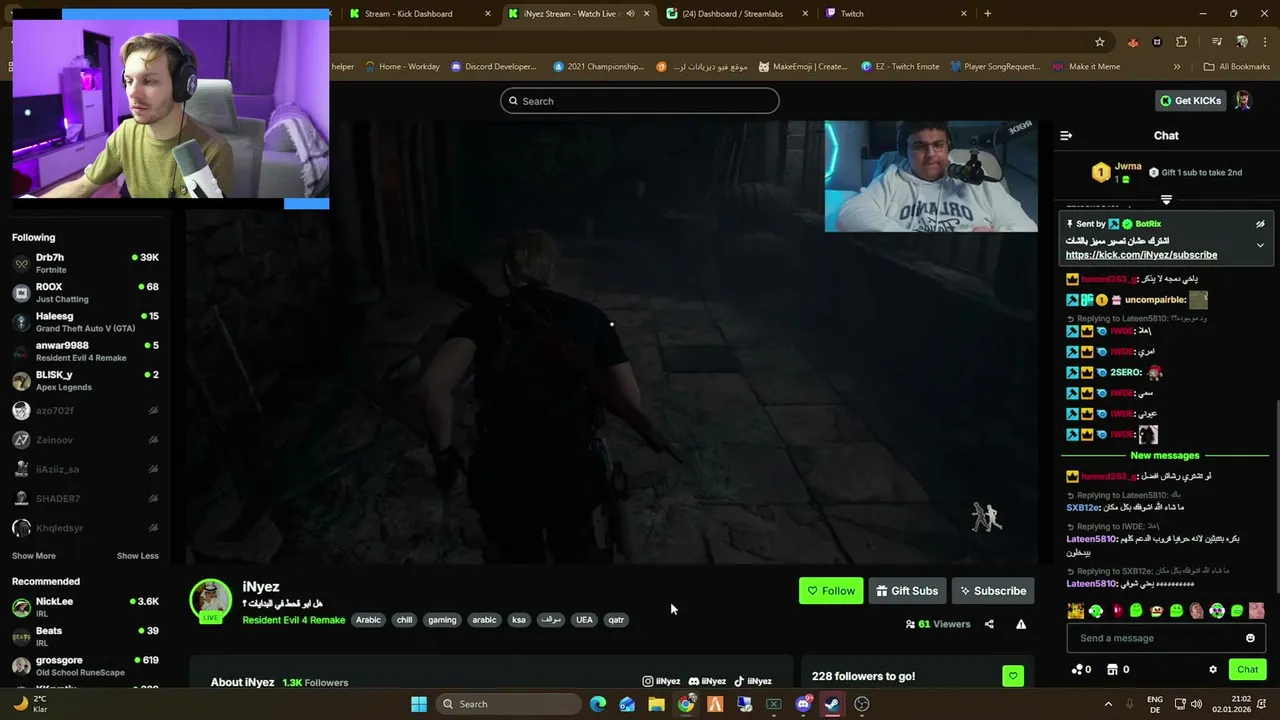Expand the gift leaderboard handle below Jwma
Screen dimensions: 1280x720
(1166, 200)
